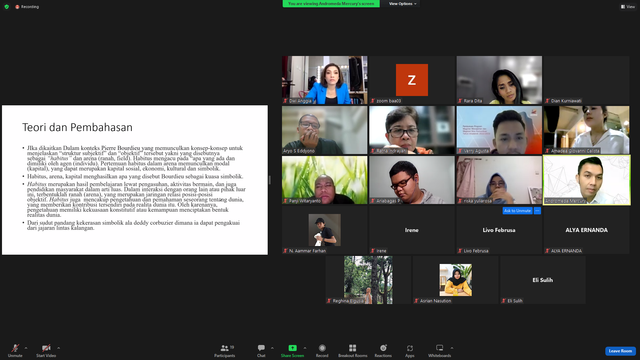The image size is (640, 360).
Task: Expand whiteboard options arrow next to Whiteboards
Action: 452,348
